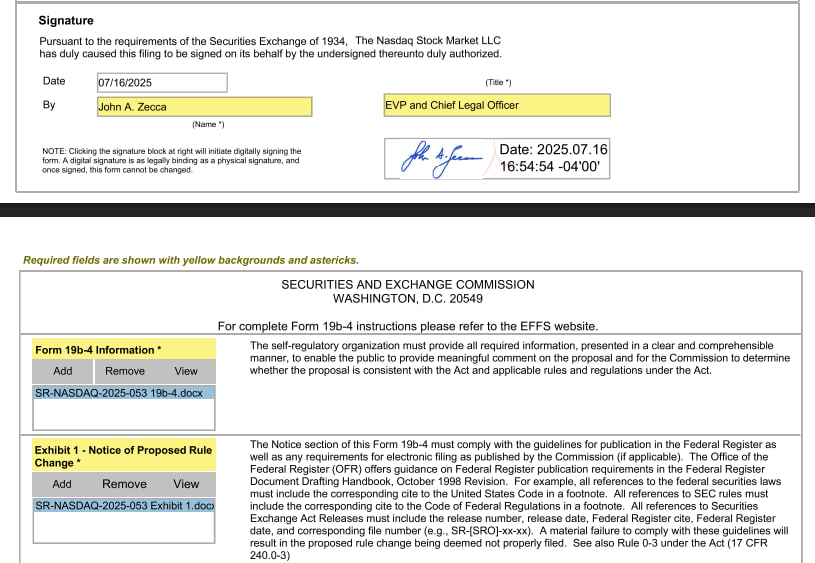The height and width of the screenshot is (563, 815).
Task: Click Add under Exhibit 1 Notice
Action: 62,484
